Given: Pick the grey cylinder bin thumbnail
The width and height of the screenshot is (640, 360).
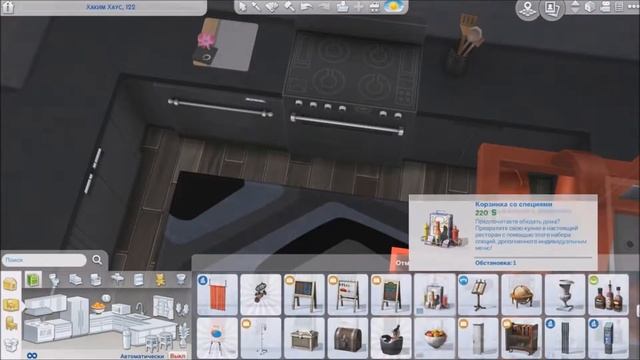Looking at the screenshot, I should pyautogui.click(x=478, y=338).
